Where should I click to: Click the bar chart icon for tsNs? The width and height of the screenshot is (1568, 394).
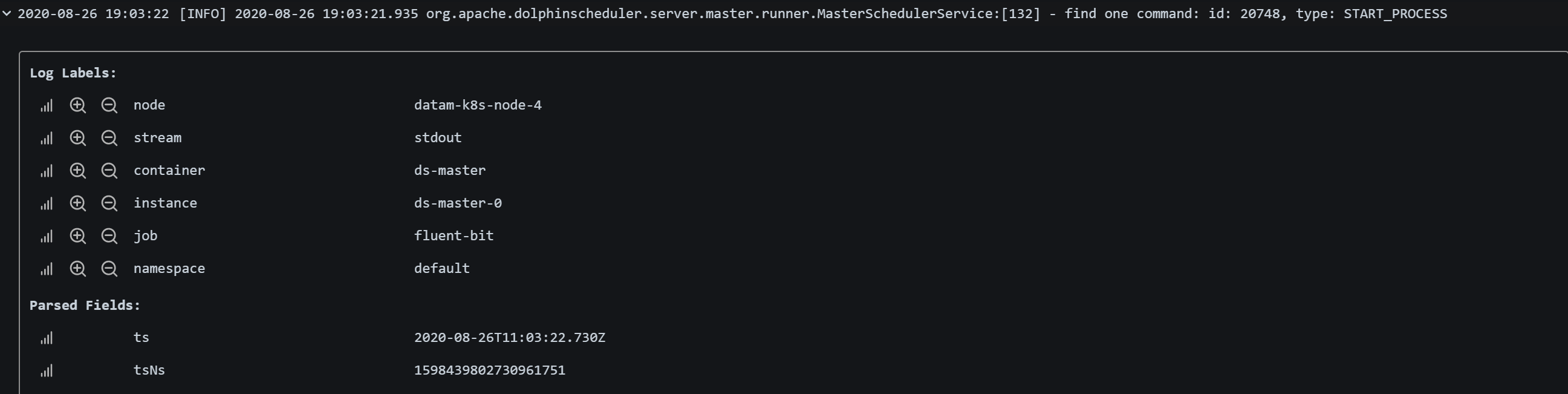click(x=47, y=370)
